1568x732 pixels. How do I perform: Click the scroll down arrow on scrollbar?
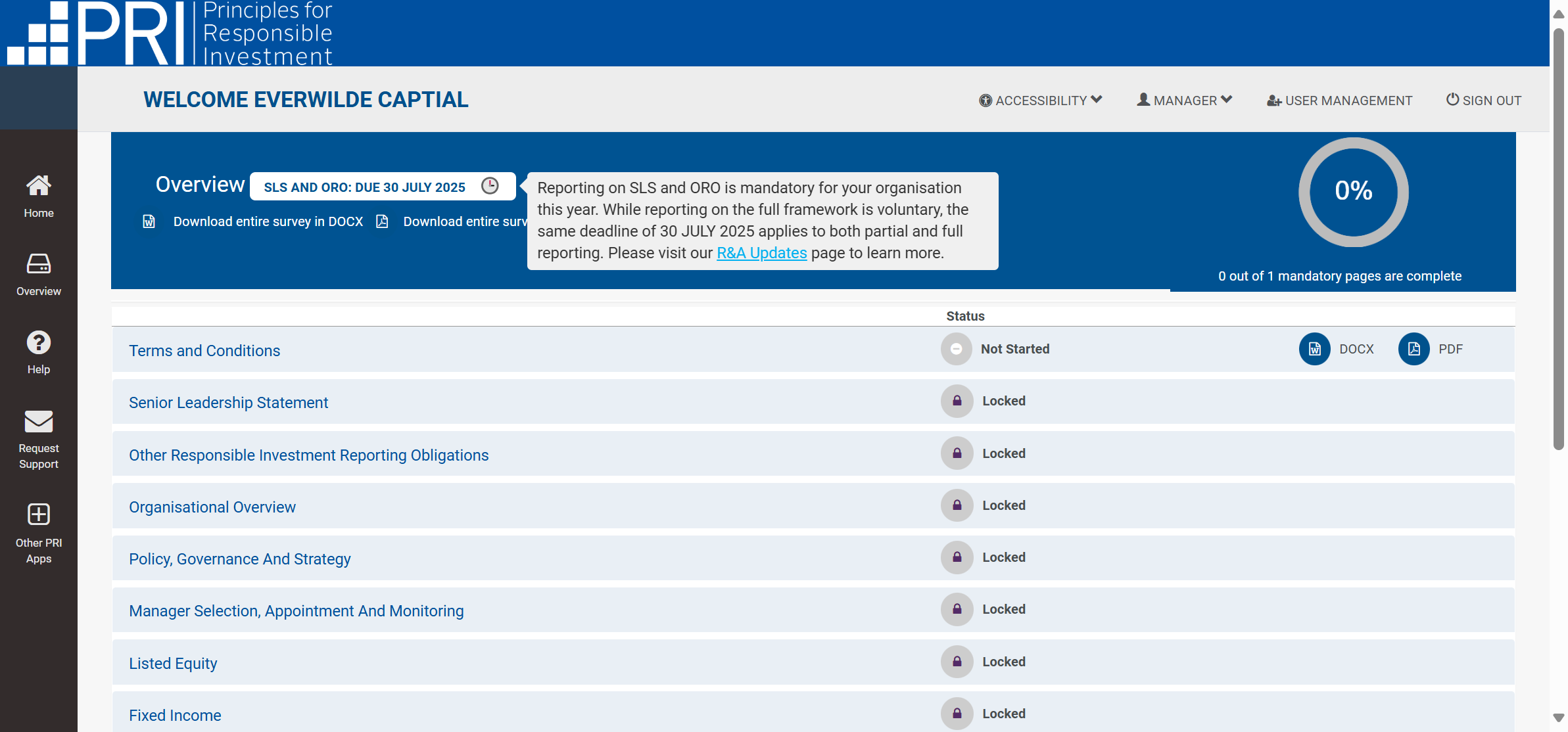pyautogui.click(x=1558, y=718)
